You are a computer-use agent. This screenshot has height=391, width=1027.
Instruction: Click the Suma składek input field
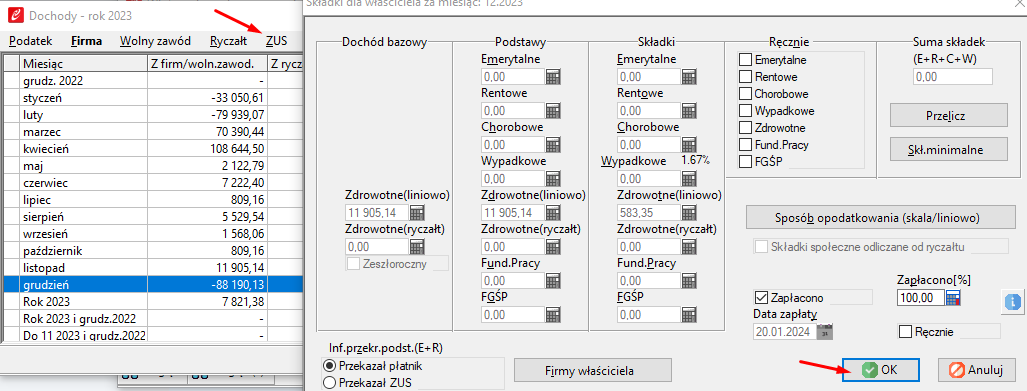(x=953, y=77)
